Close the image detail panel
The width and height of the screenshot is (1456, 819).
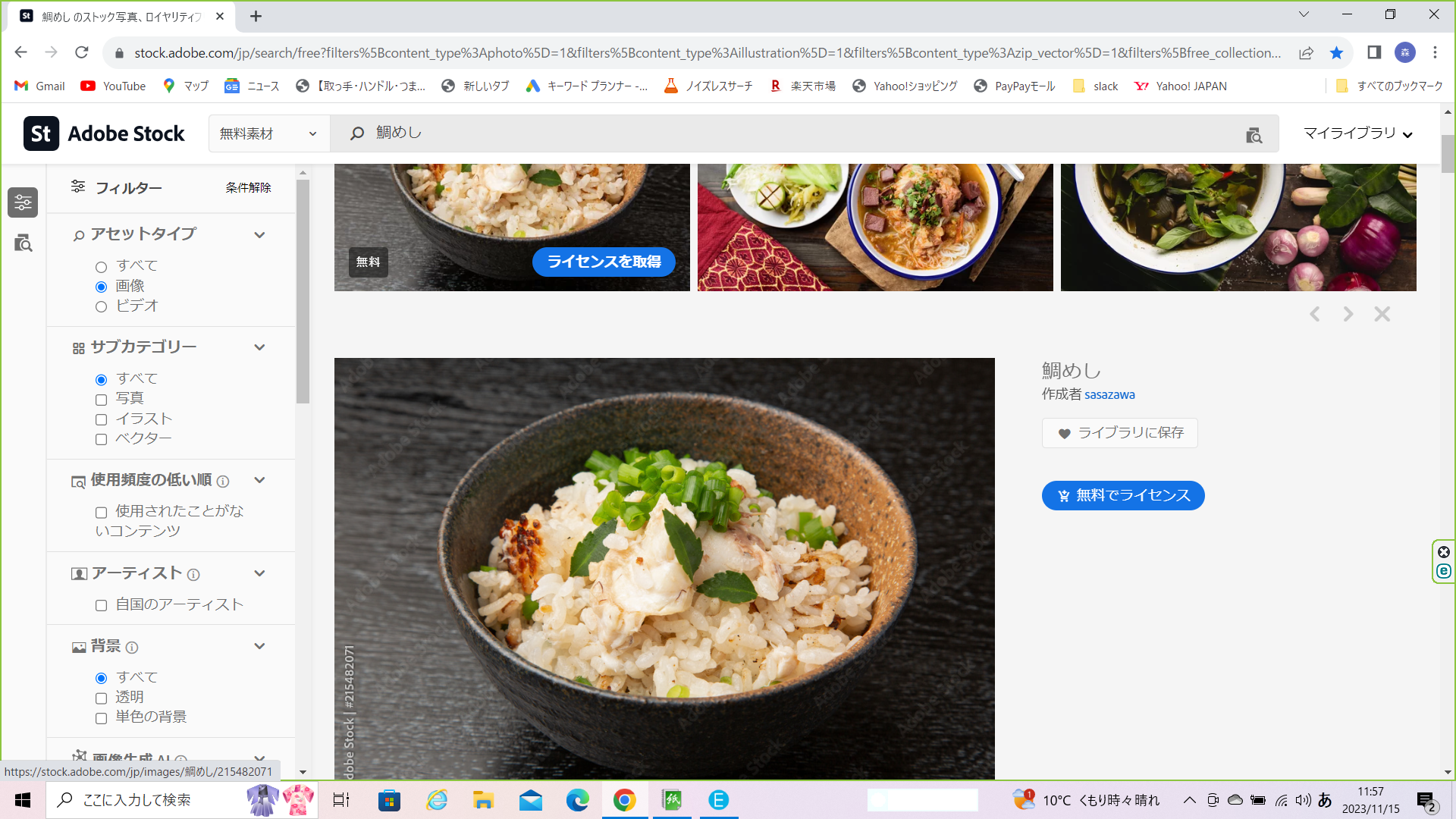click(x=1382, y=314)
